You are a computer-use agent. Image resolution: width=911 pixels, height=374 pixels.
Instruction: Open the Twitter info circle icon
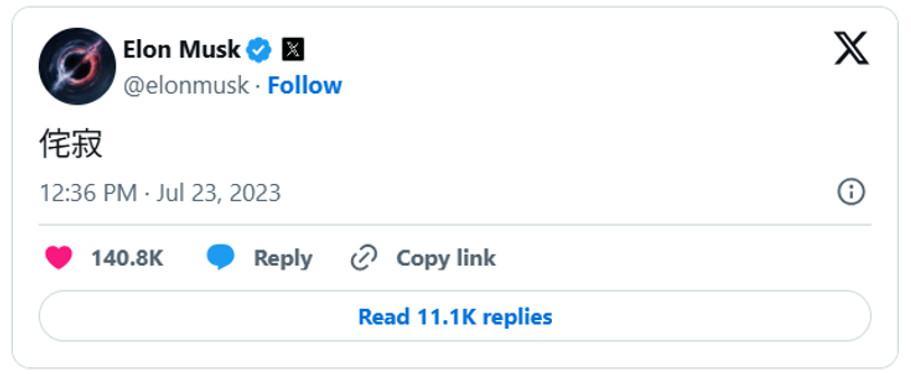(x=851, y=192)
